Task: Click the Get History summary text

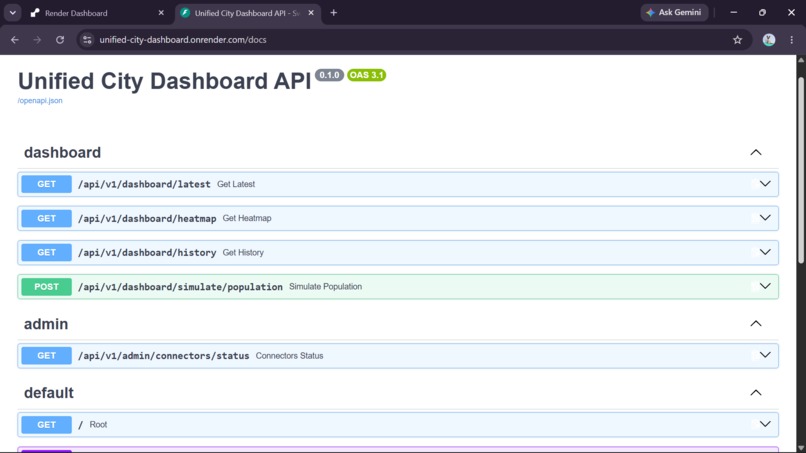Action: (243, 252)
